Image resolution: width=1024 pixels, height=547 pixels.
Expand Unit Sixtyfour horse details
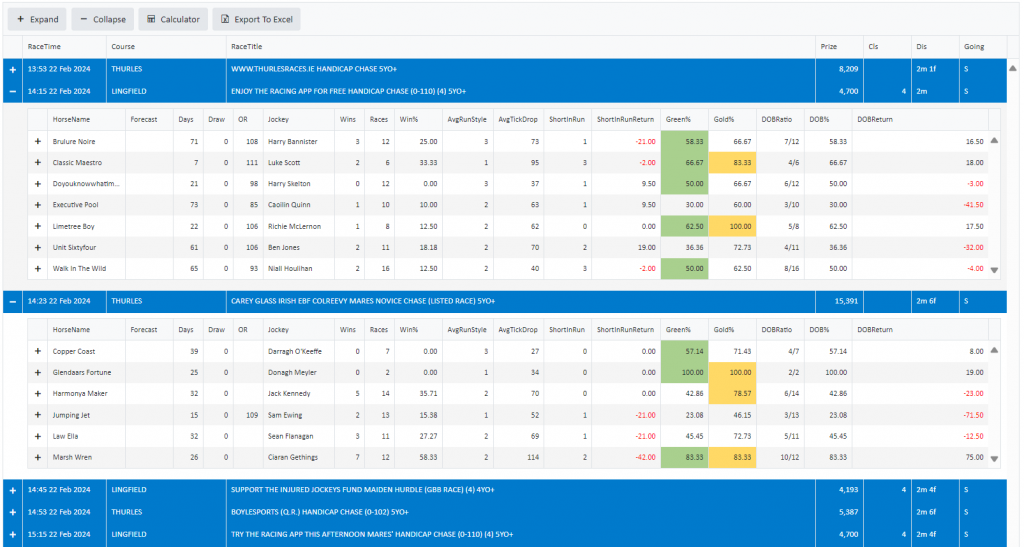pyautogui.click(x=38, y=247)
